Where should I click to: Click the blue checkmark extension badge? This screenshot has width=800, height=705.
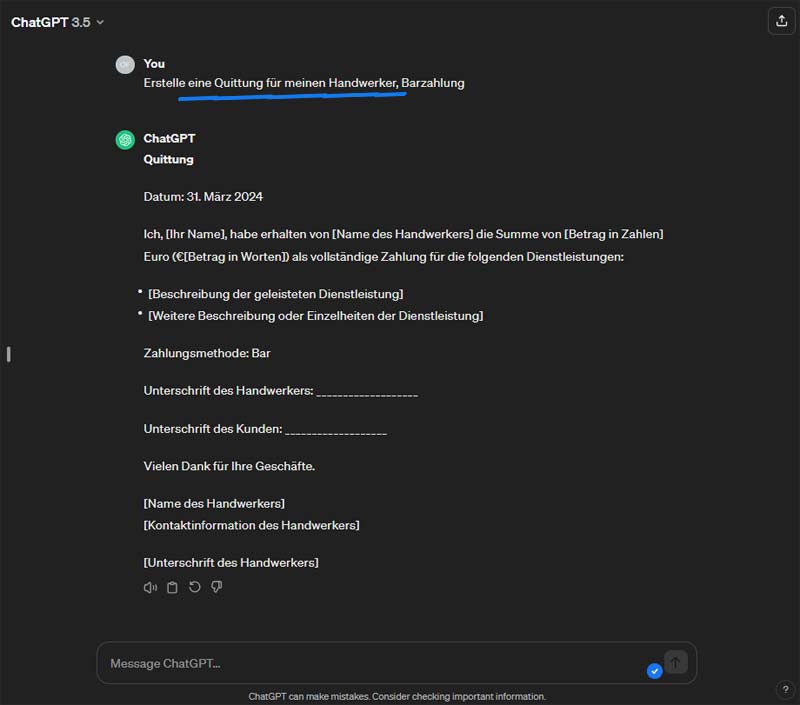pos(655,671)
